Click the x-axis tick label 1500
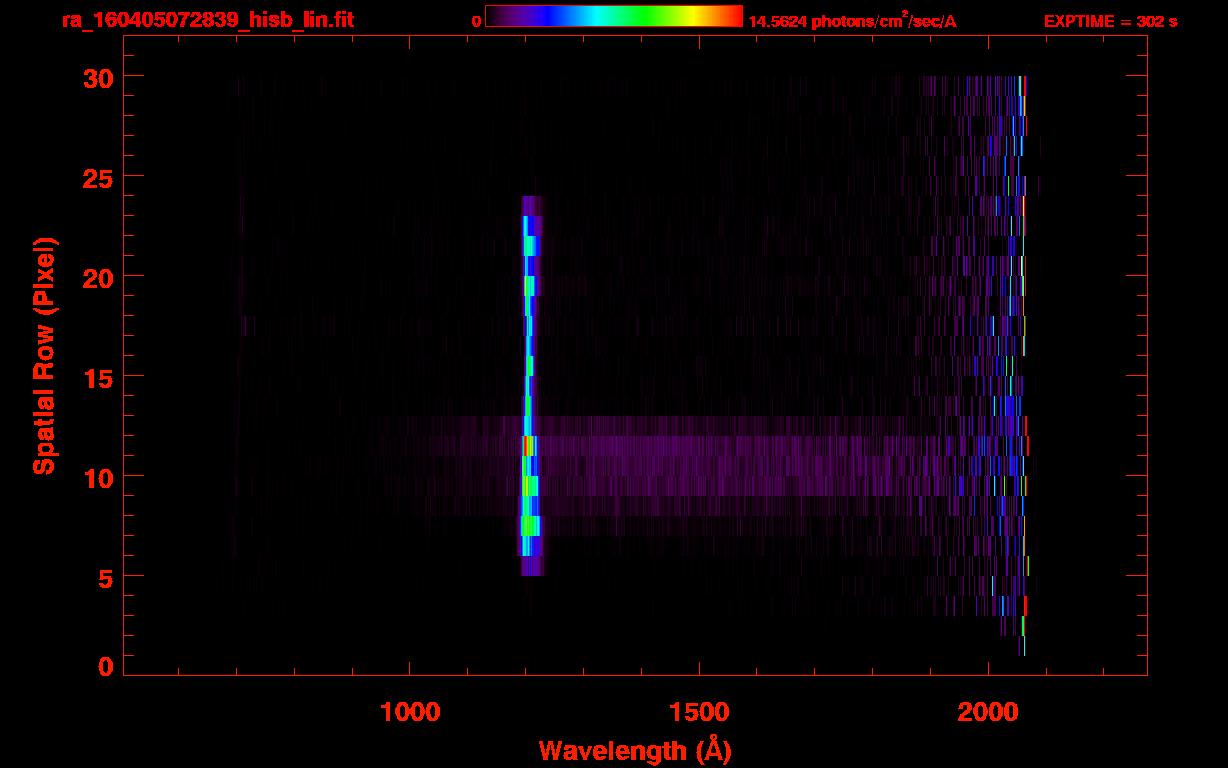Screen dimensions: 1228x768 [x=699, y=712]
